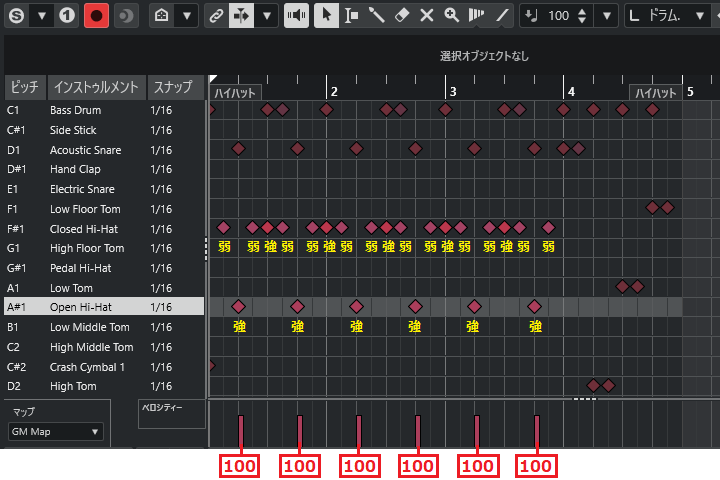Viewport: 720px width, 480px height.
Task: Open the GM Map drum map dropdown
Action: [x=56, y=432]
